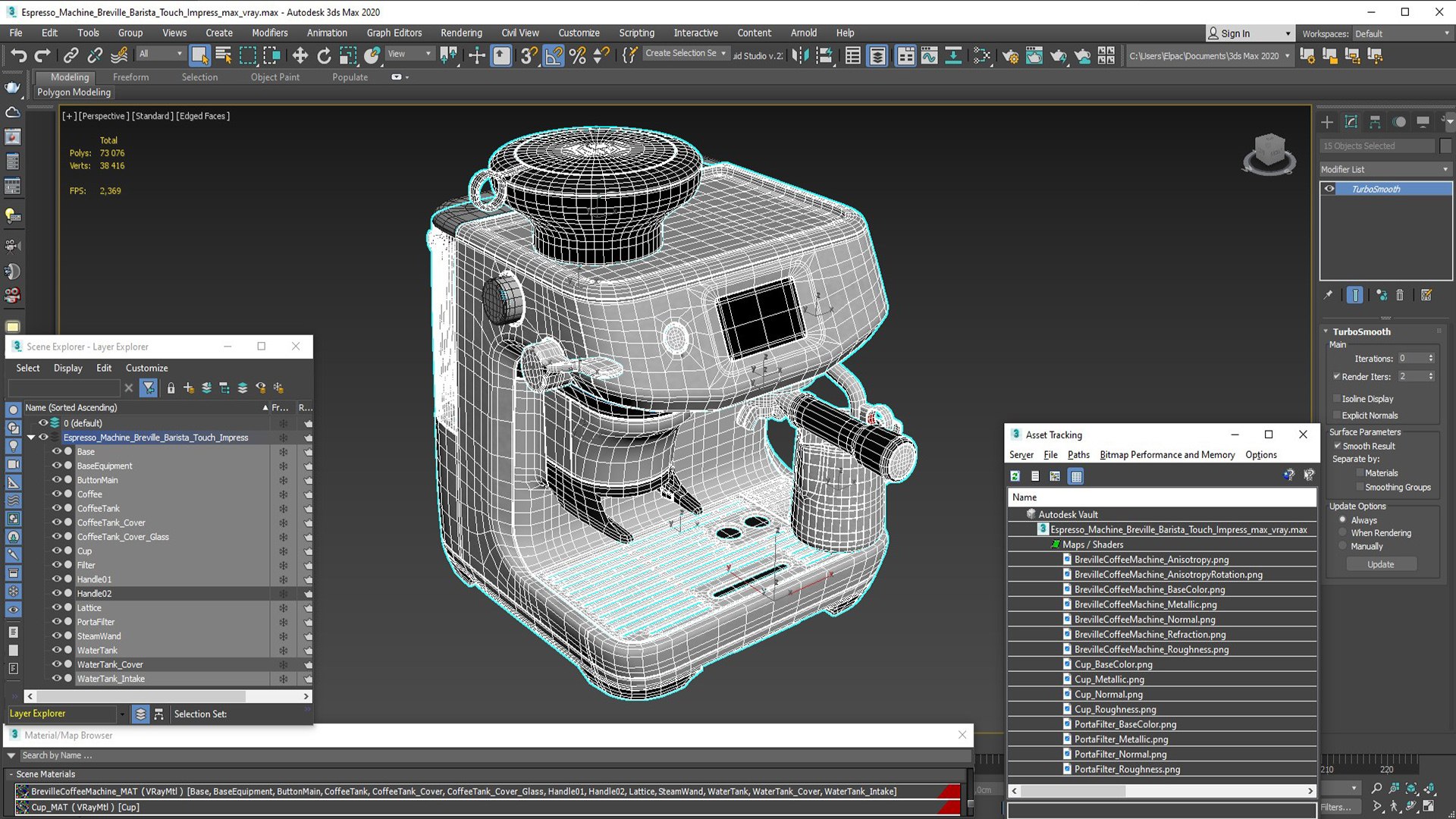Select the Manually update option
The image size is (1456, 819).
click(1343, 546)
